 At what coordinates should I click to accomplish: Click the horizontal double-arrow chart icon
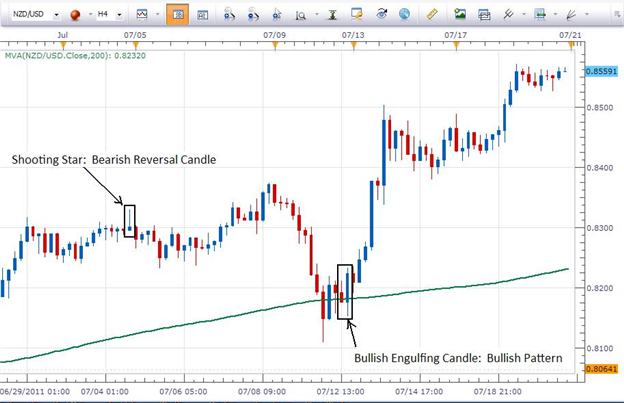540,14
